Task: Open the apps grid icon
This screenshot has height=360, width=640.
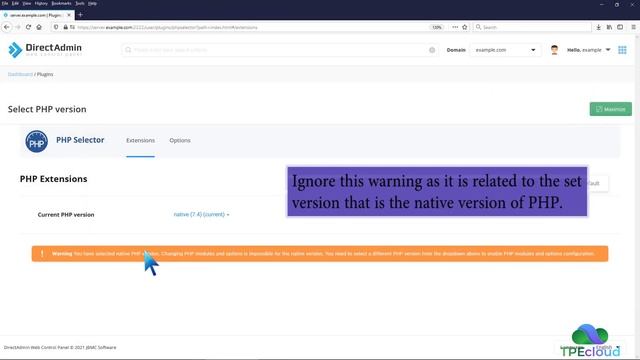Action: [x=622, y=50]
